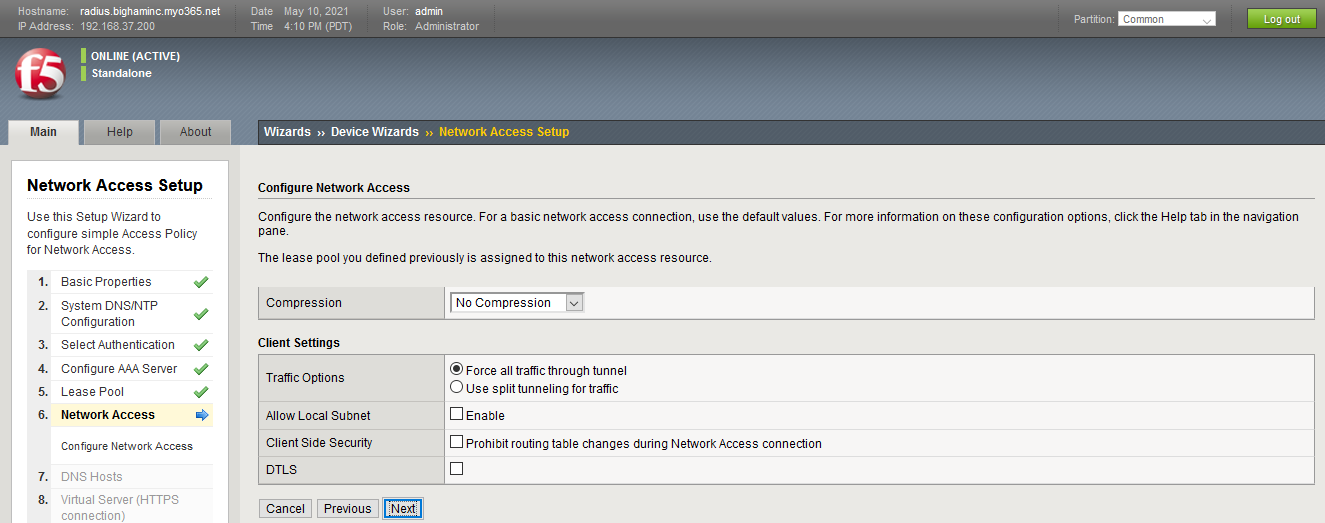The height and width of the screenshot is (523, 1325).
Task: Click the checkmark next to System DNS/NTP Configuration
Action: 201,314
